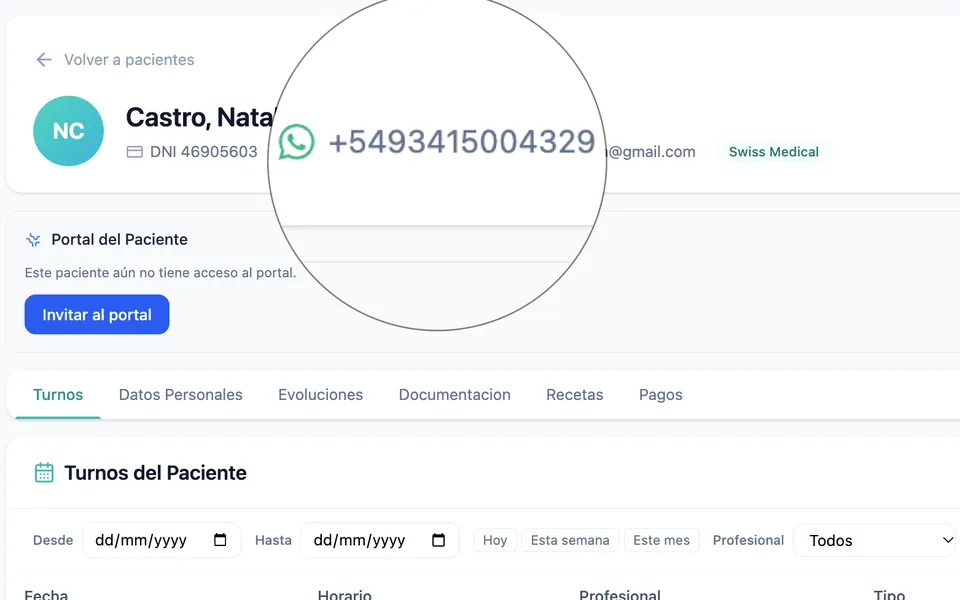This screenshot has width=960, height=600.
Task: Click the calendar icon beside Turnos del Paciente
Action: pos(44,473)
